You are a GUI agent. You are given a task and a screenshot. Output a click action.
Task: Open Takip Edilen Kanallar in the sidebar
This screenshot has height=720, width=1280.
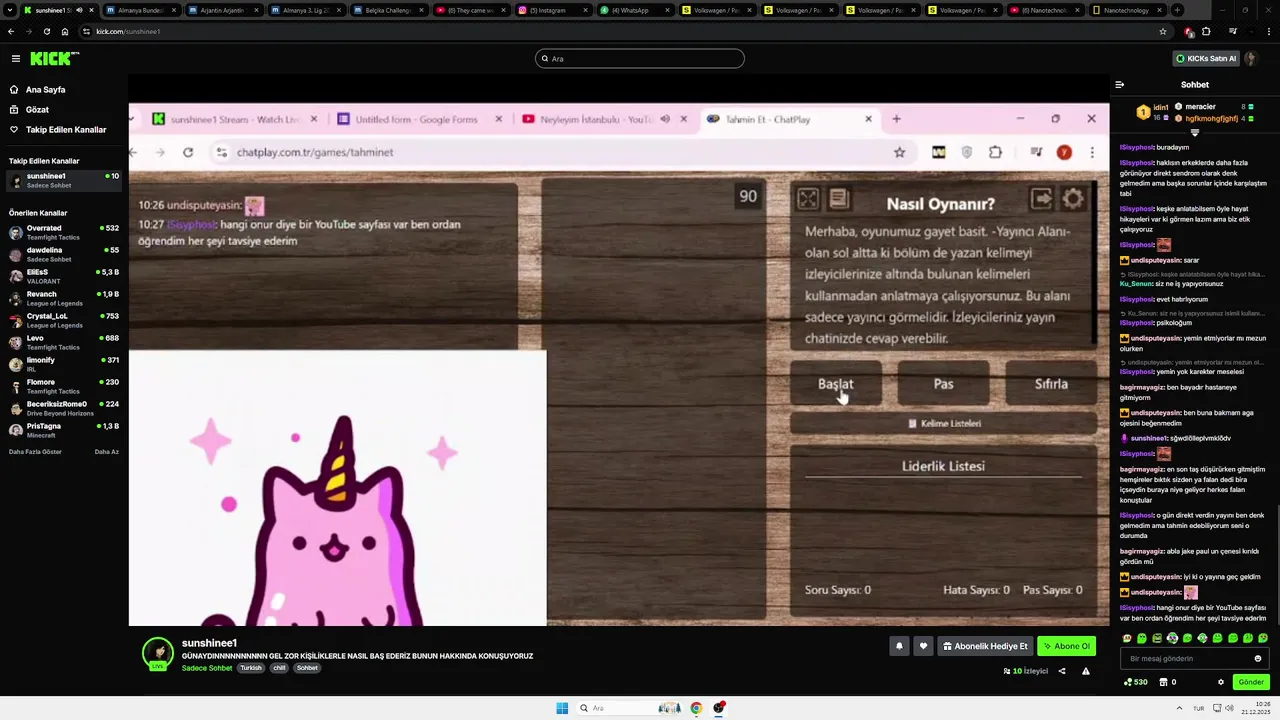coord(66,130)
